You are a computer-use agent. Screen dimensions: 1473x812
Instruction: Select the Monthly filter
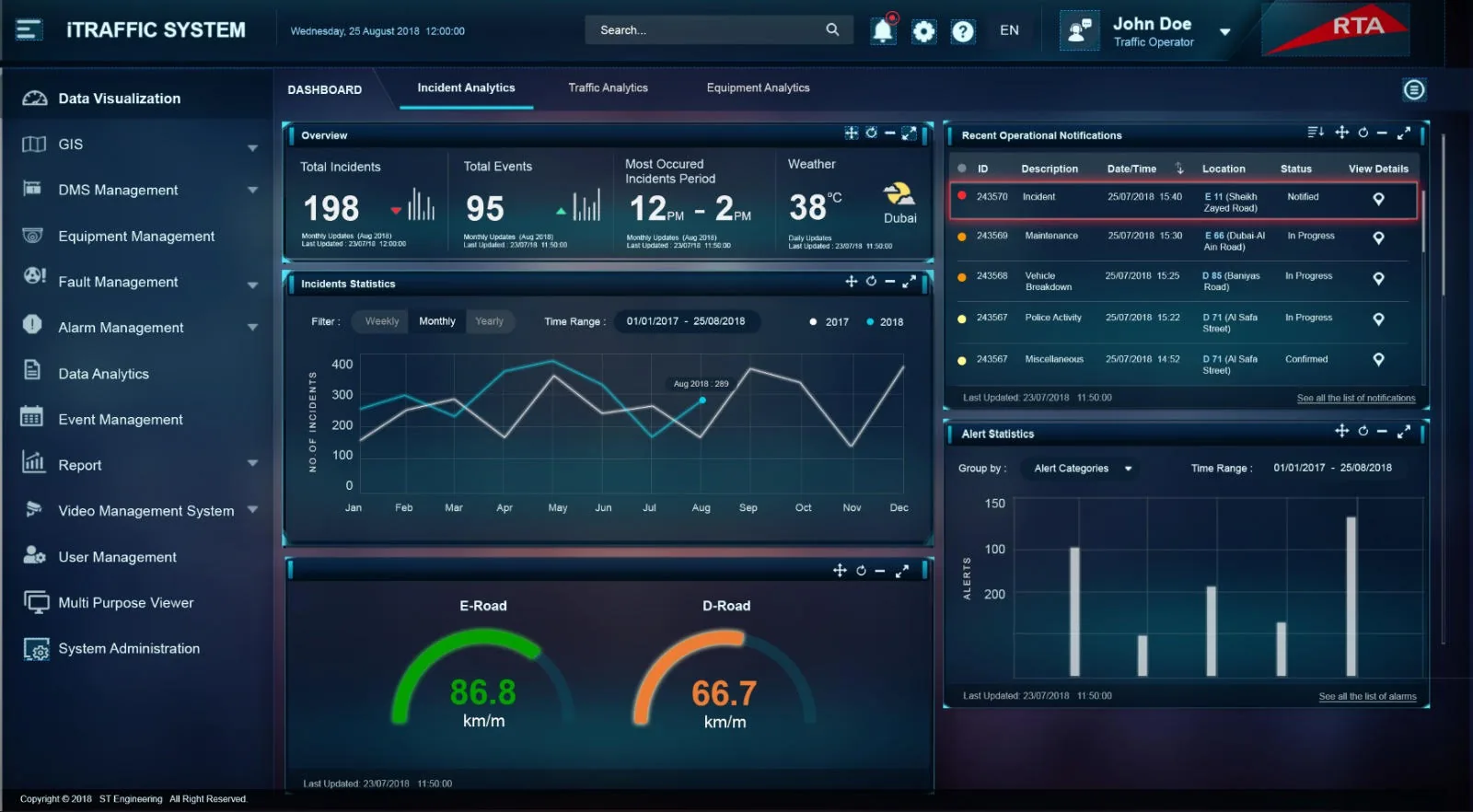(x=437, y=321)
